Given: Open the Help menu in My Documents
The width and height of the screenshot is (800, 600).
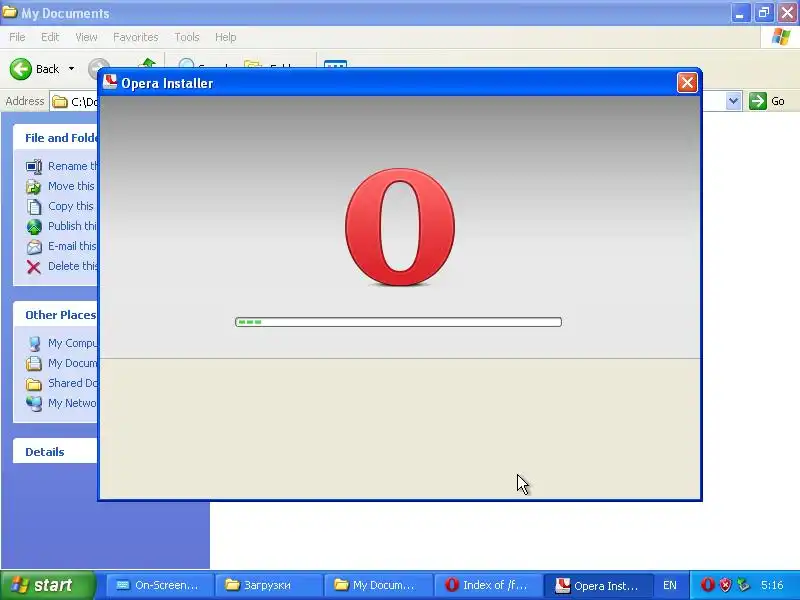Looking at the screenshot, I should [226, 37].
